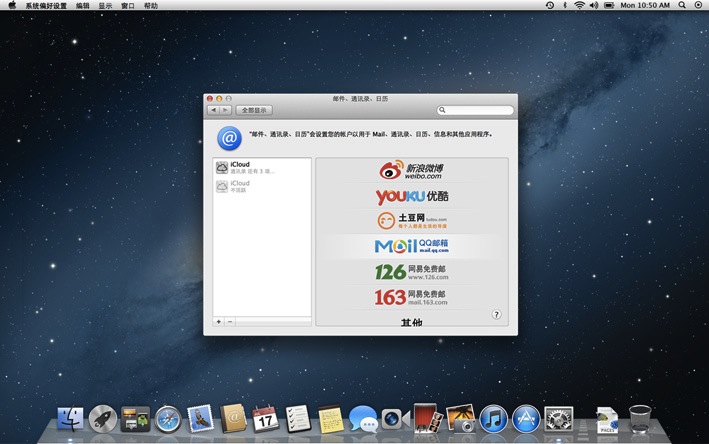Image resolution: width=709 pixels, height=444 pixels.
Task: Click the battery status icon
Action: click(609, 5)
